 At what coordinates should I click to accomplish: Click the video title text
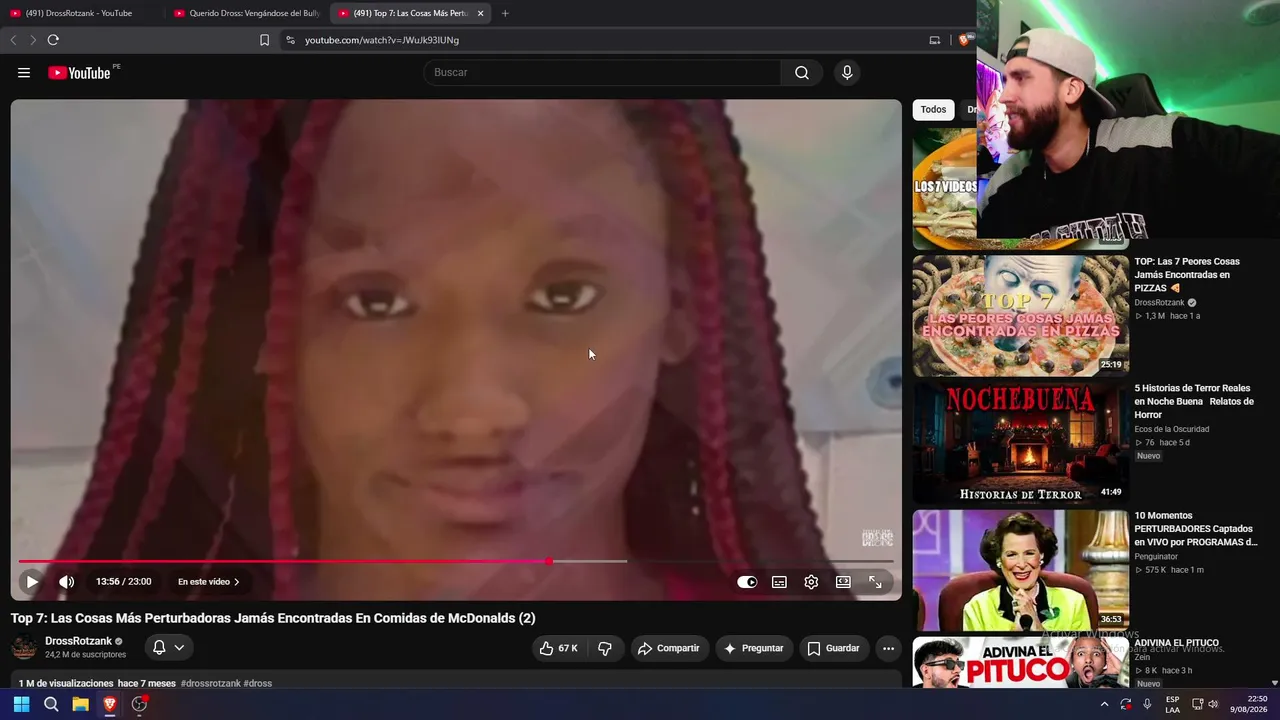point(273,618)
